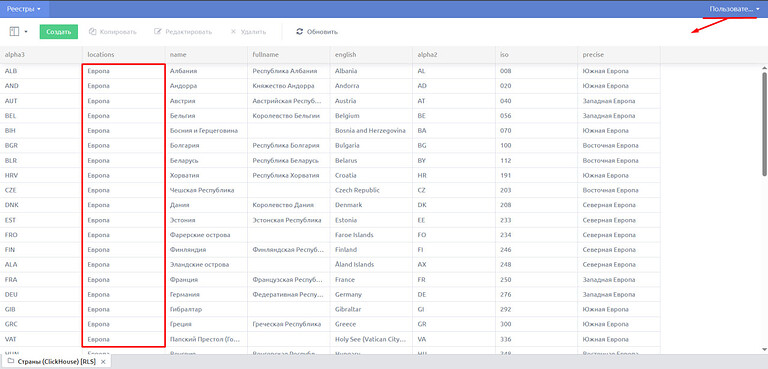Click Северная Европа in the Denmark row
This screenshot has height=369, width=768.
(619, 205)
